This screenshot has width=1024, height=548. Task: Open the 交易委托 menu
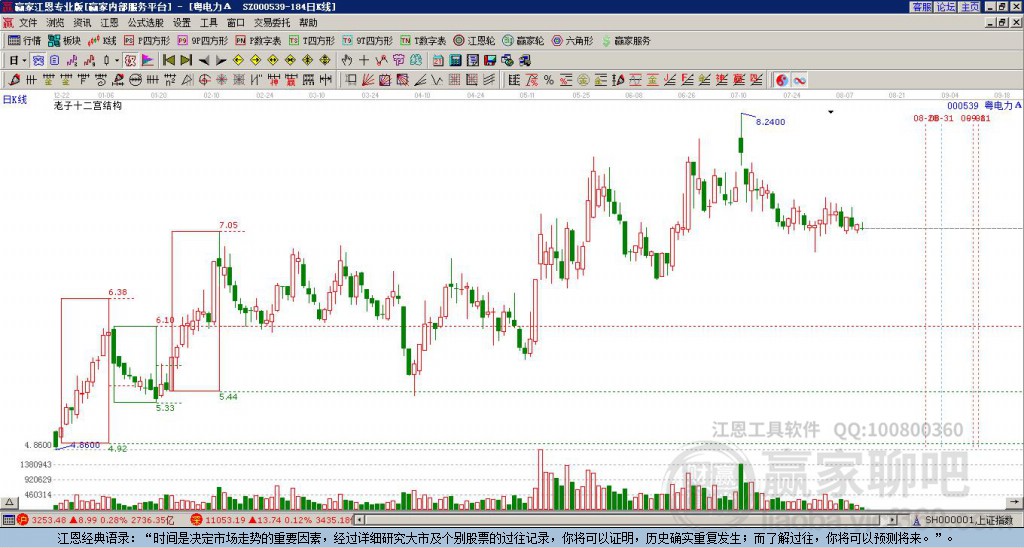point(272,23)
